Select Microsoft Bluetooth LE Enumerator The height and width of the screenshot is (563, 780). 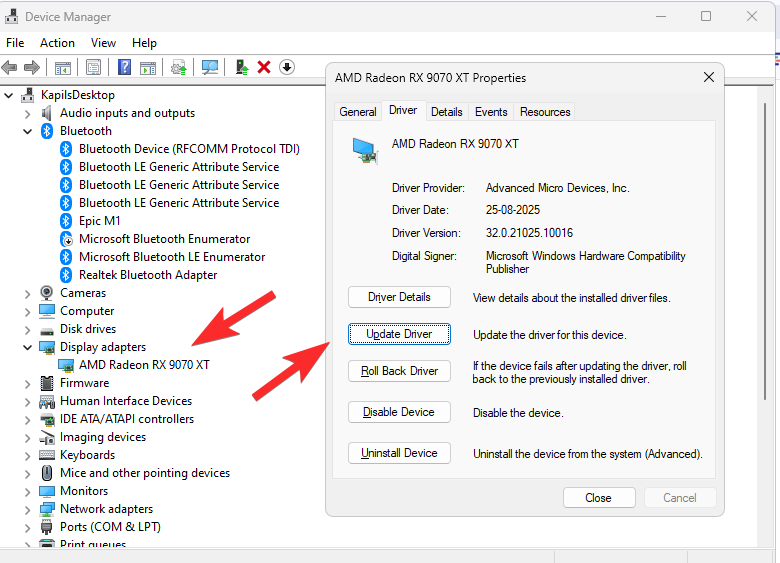click(172, 257)
